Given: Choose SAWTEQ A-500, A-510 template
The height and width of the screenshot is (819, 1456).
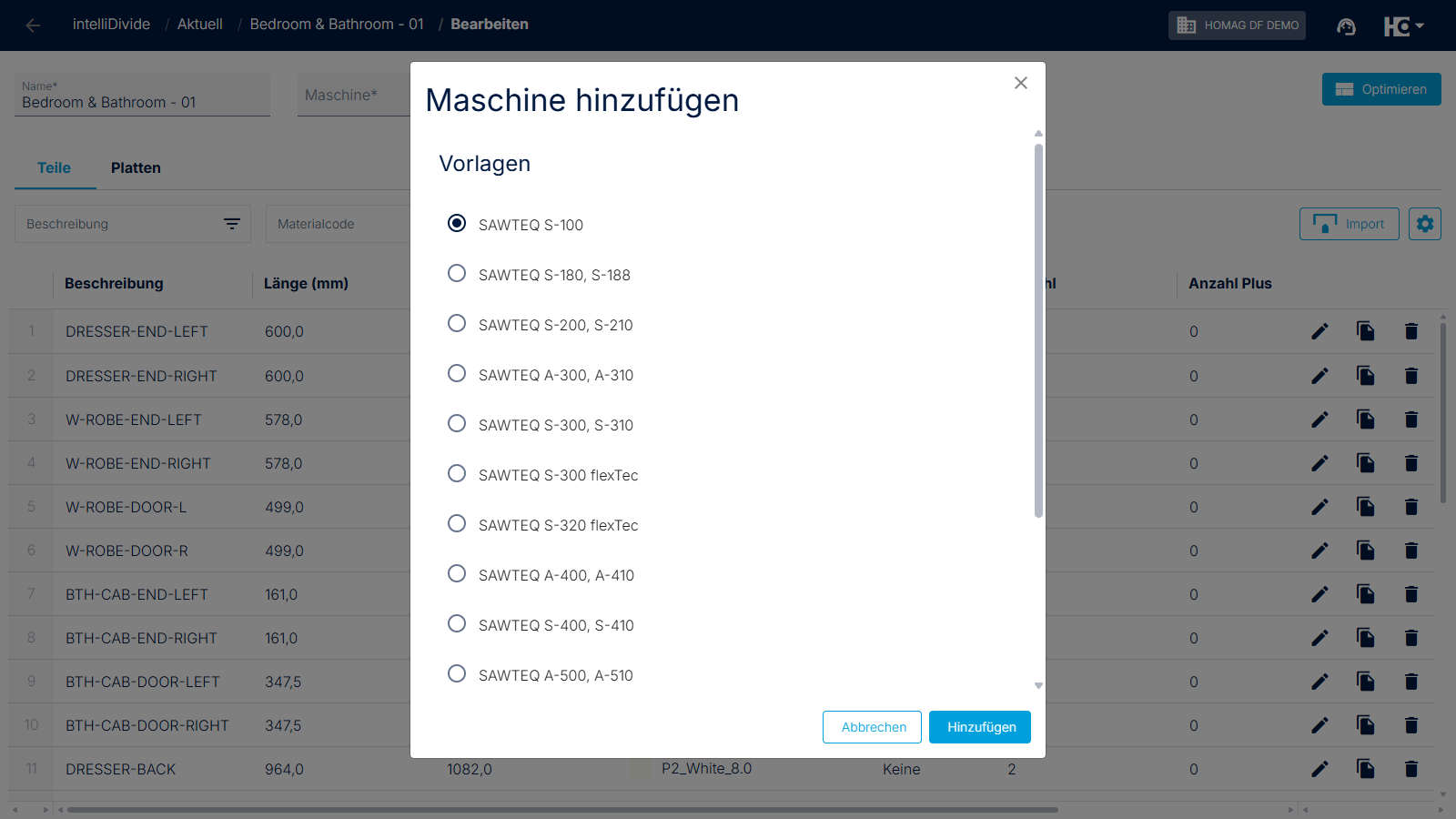Looking at the screenshot, I should pyautogui.click(x=457, y=674).
